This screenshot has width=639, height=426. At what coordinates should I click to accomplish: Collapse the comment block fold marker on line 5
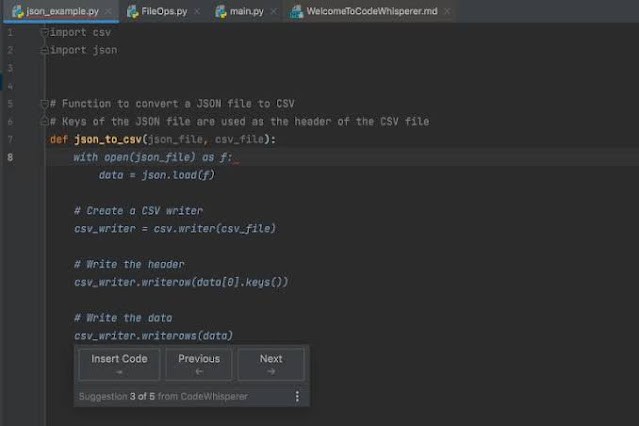[x=44, y=103]
